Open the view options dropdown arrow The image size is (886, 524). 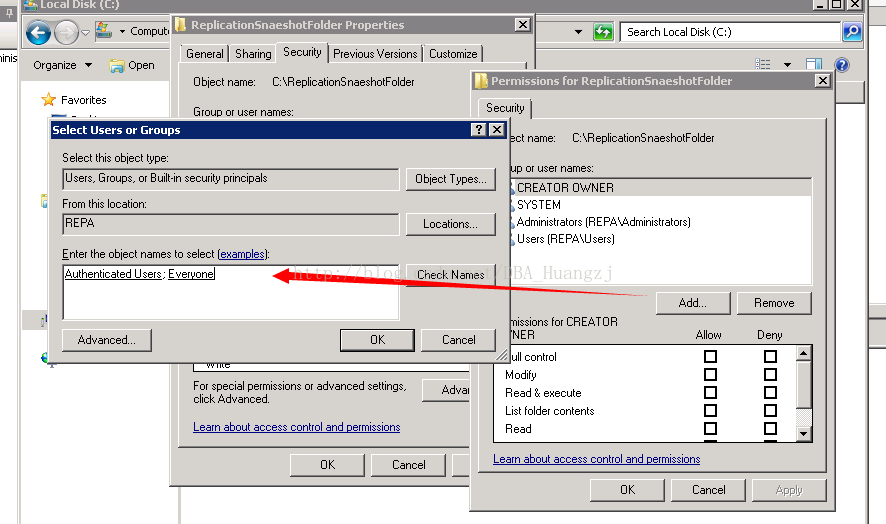[787, 64]
